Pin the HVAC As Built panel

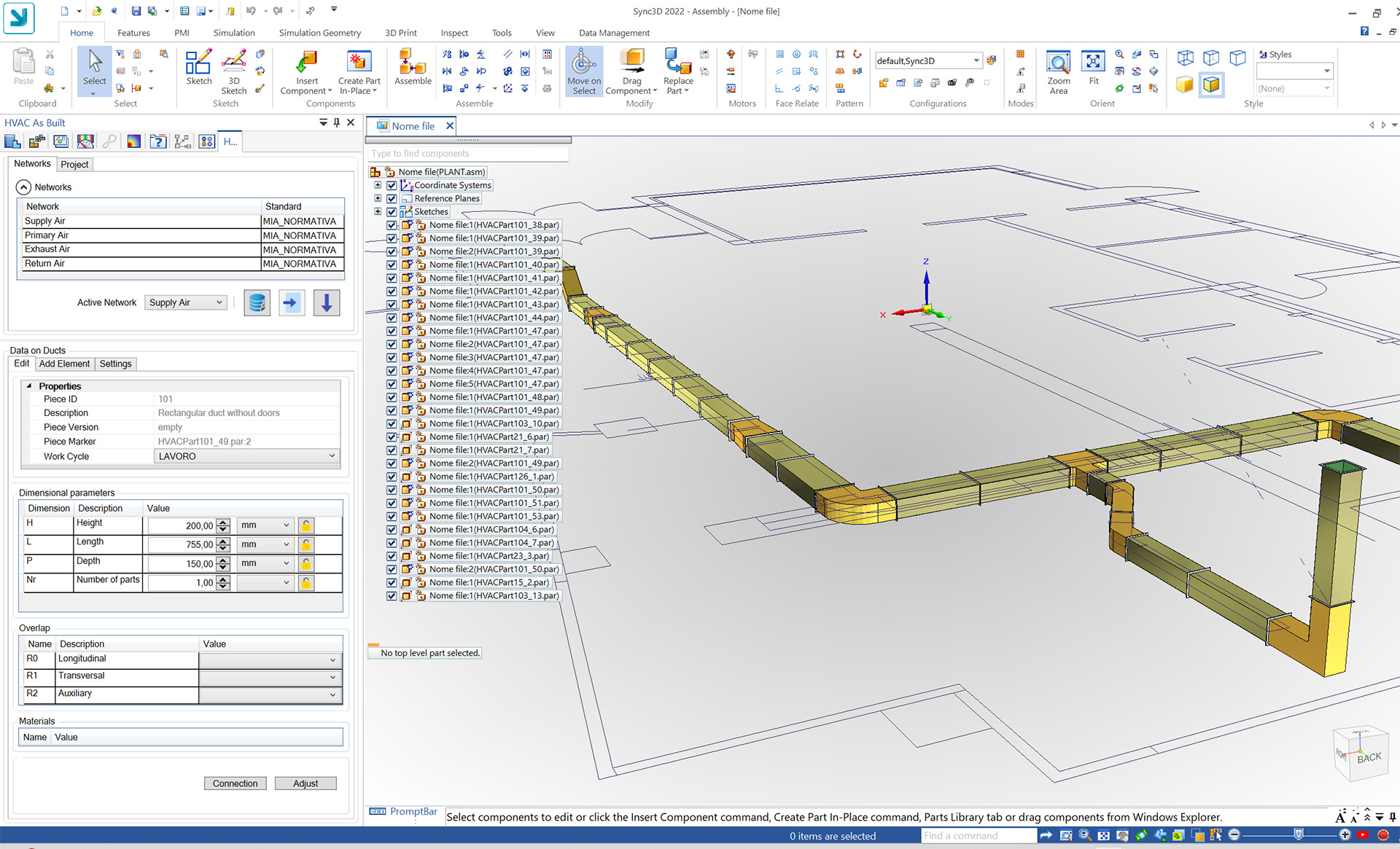pyautogui.click(x=337, y=122)
